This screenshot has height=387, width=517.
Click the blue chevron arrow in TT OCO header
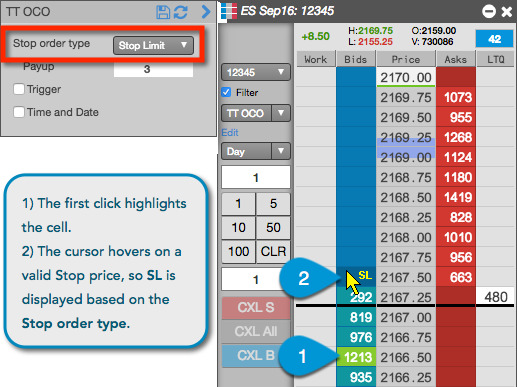point(206,12)
